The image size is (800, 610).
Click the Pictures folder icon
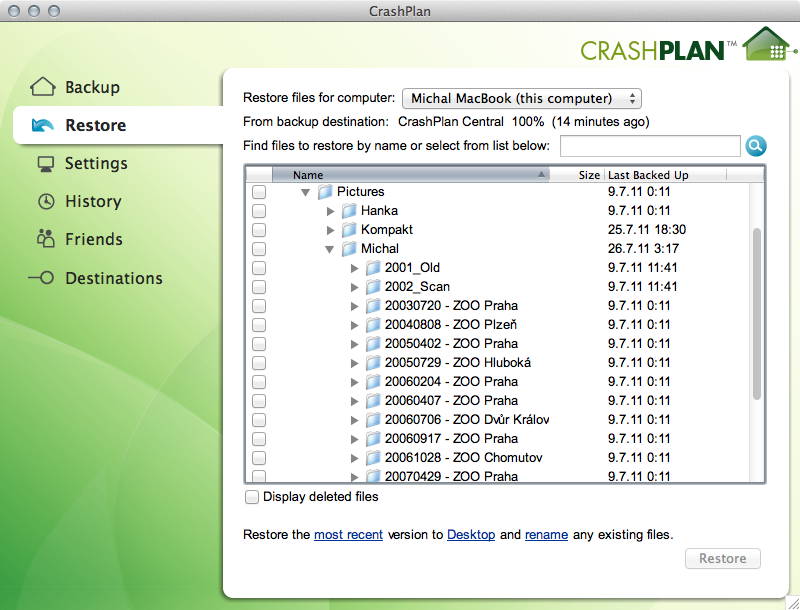[x=325, y=192]
